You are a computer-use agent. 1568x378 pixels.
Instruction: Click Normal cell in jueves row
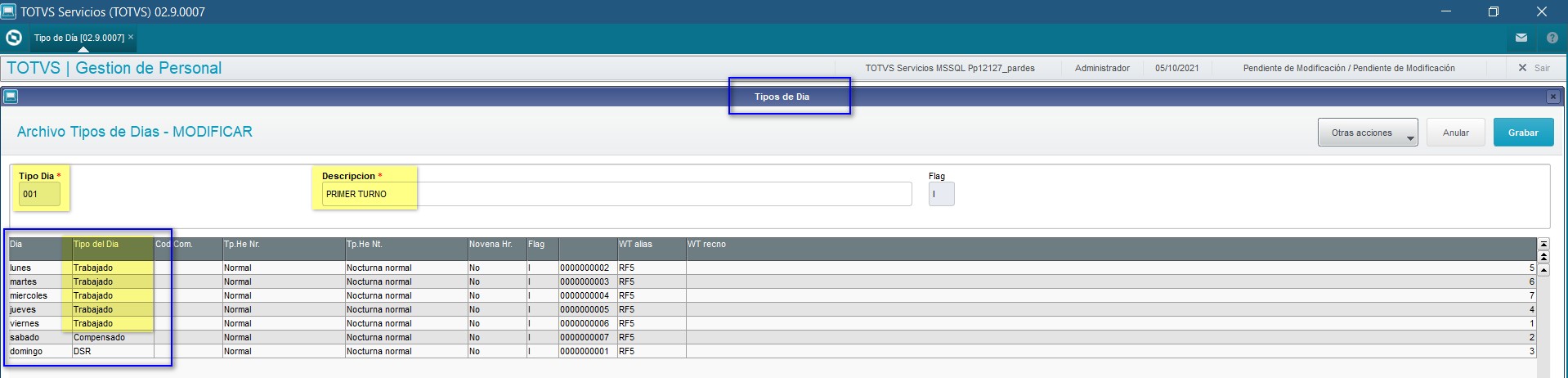(x=284, y=309)
